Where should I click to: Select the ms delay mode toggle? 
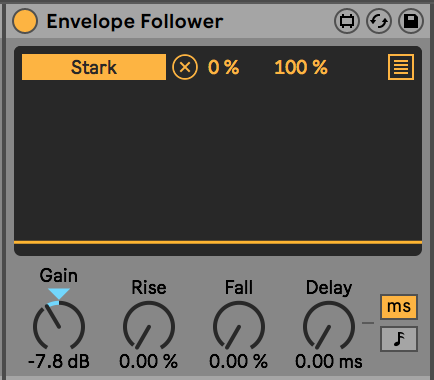pyautogui.click(x=399, y=307)
